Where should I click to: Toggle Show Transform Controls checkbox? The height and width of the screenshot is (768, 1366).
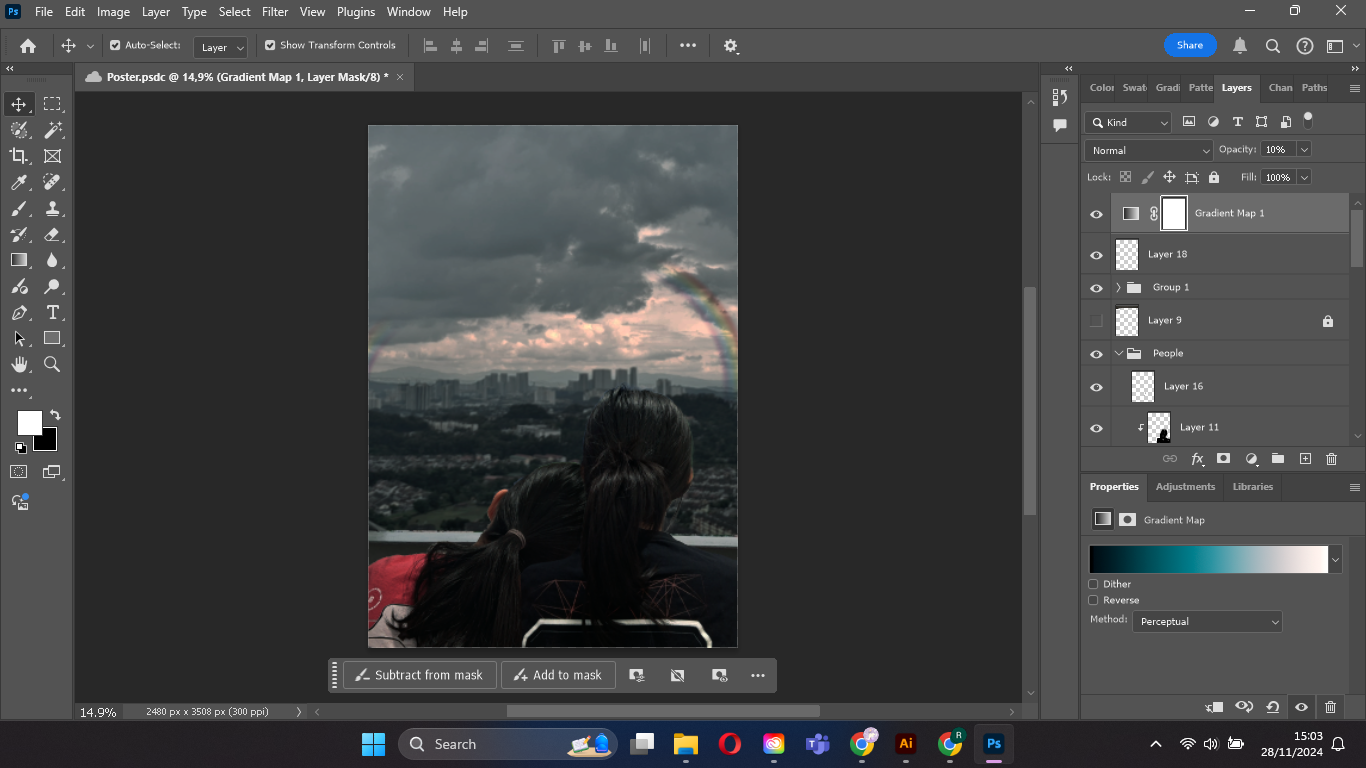[x=270, y=45]
